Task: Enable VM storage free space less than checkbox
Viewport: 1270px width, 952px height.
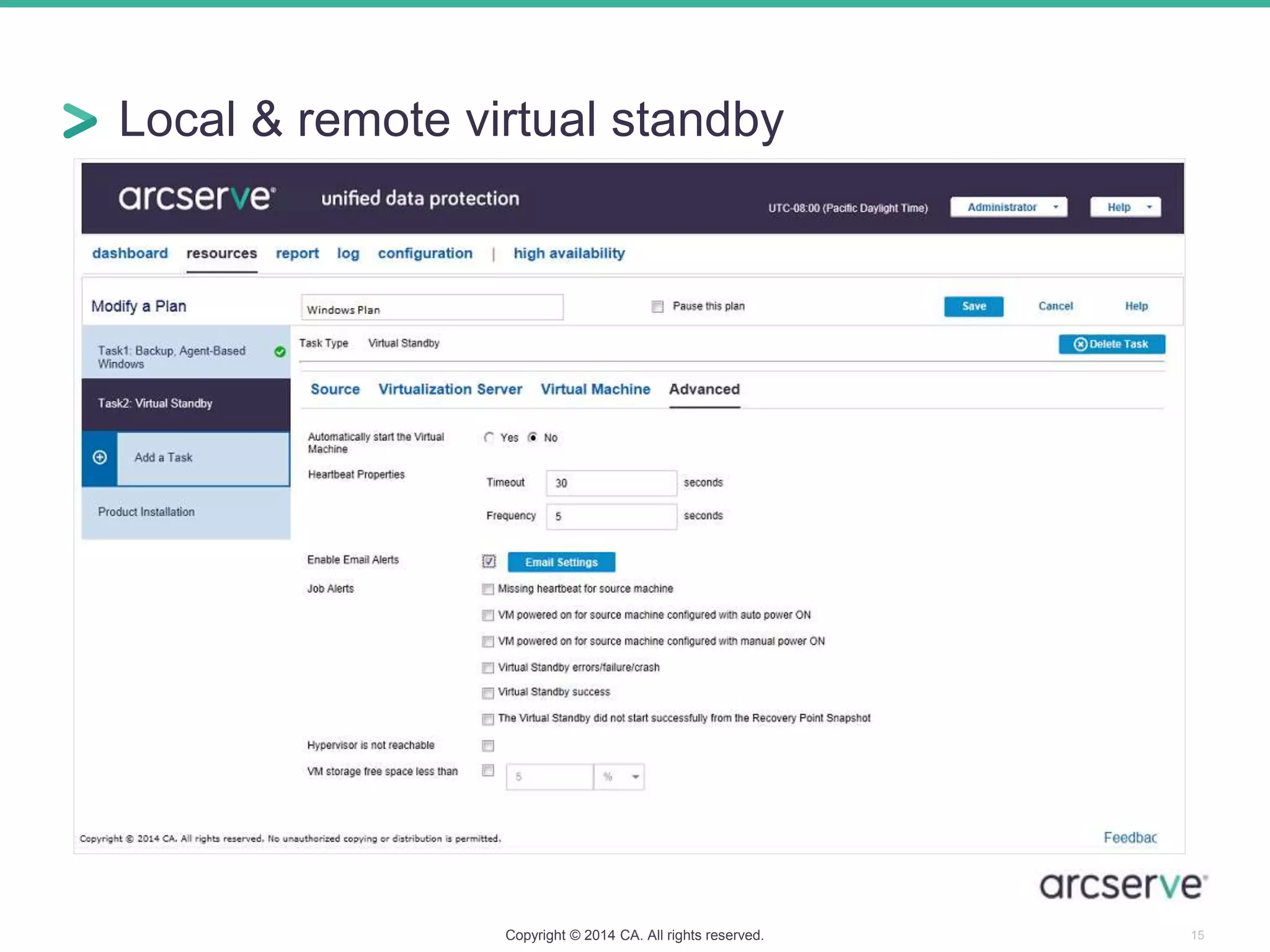Action: pyautogui.click(x=488, y=770)
